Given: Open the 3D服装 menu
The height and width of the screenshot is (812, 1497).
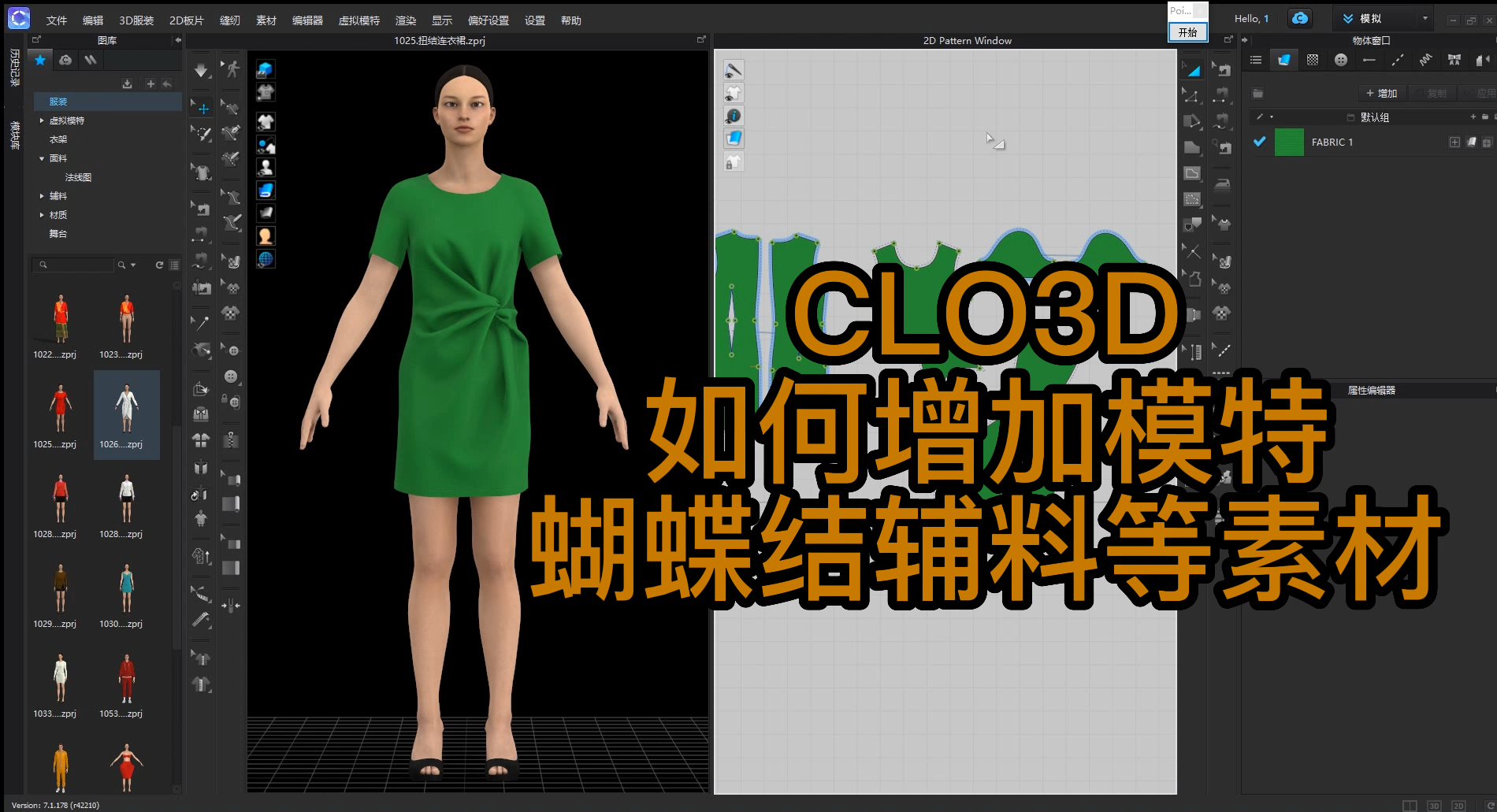Looking at the screenshot, I should click(136, 20).
